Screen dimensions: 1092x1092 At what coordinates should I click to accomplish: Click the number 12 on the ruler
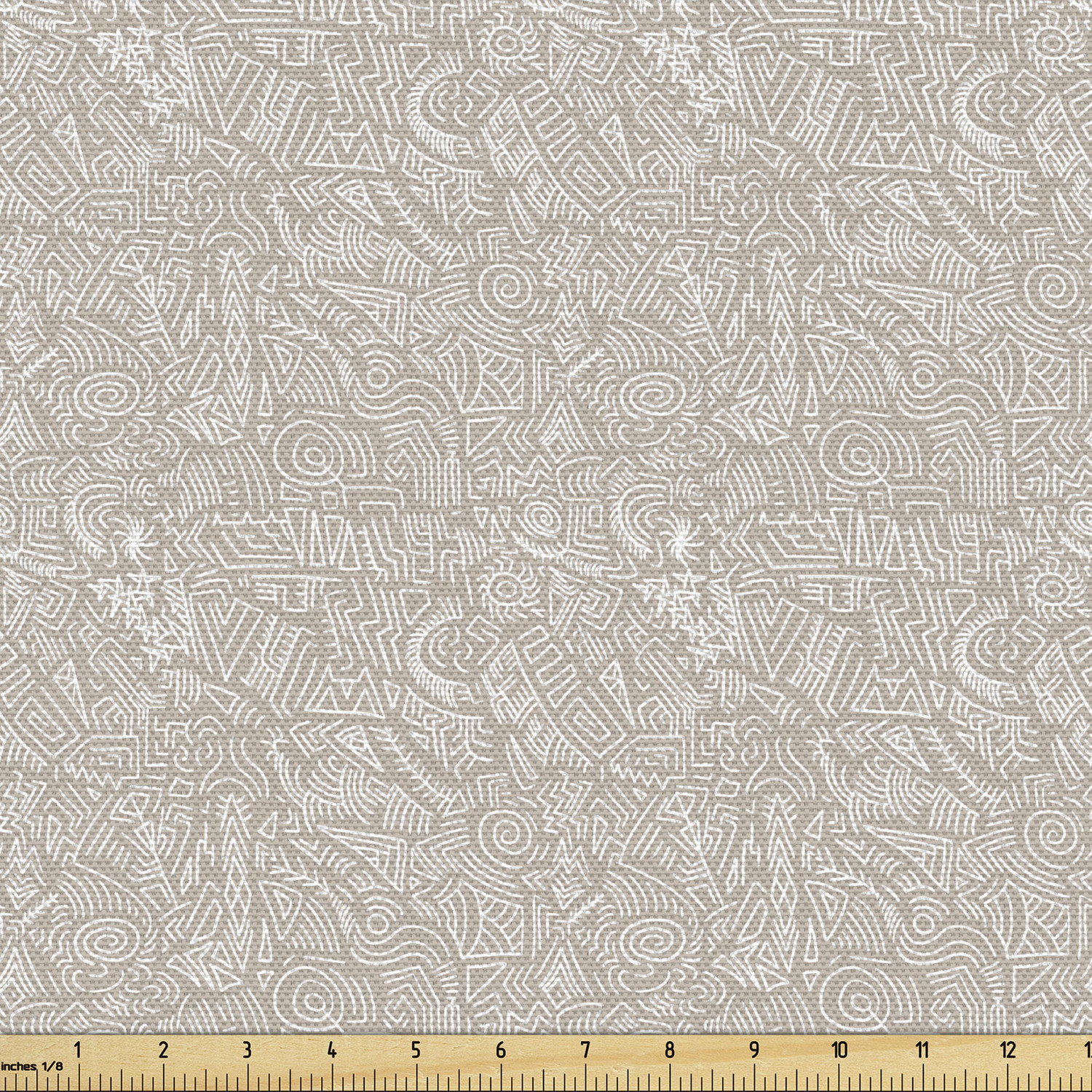click(1008, 1049)
